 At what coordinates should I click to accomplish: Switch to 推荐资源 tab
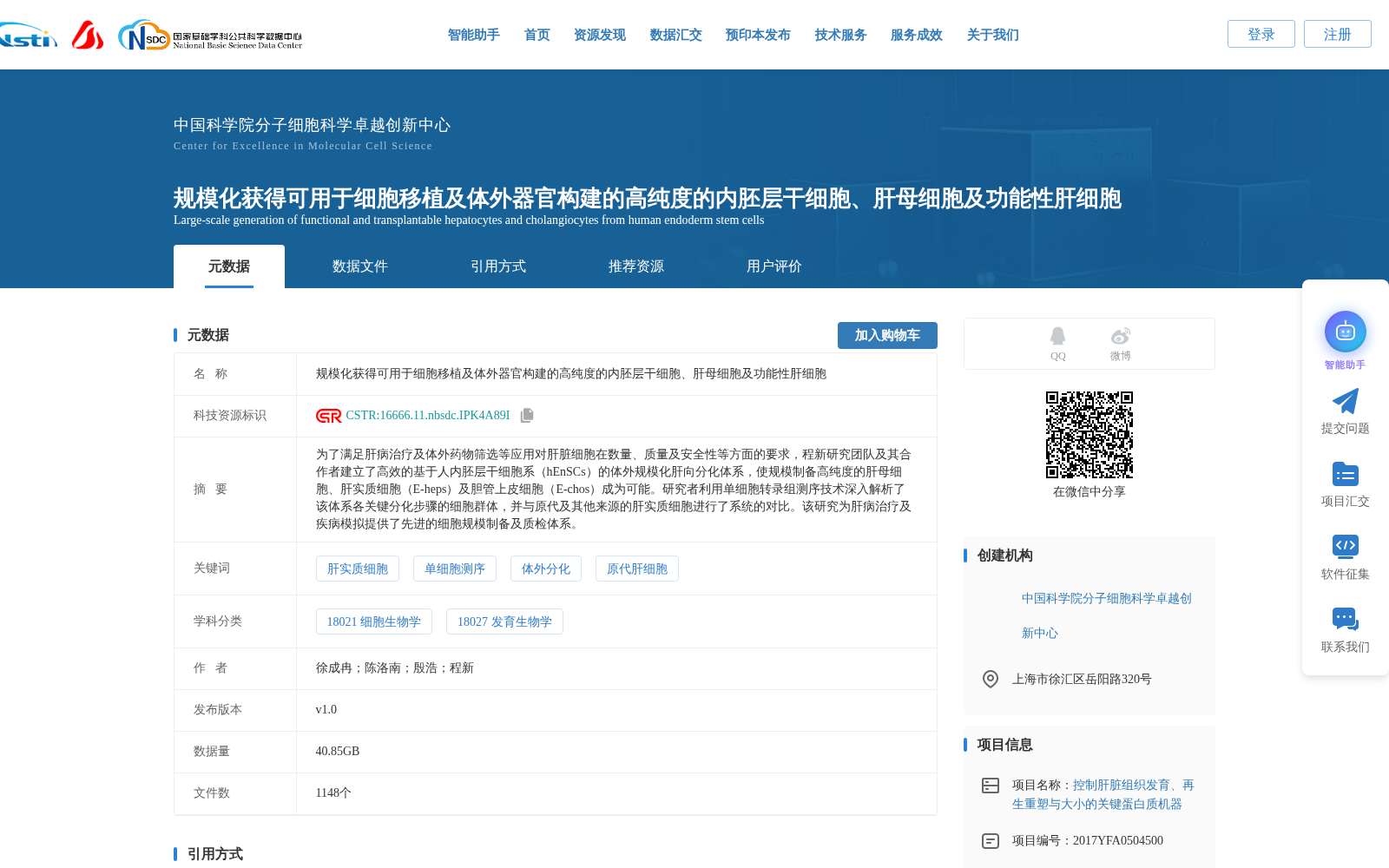point(636,266)
